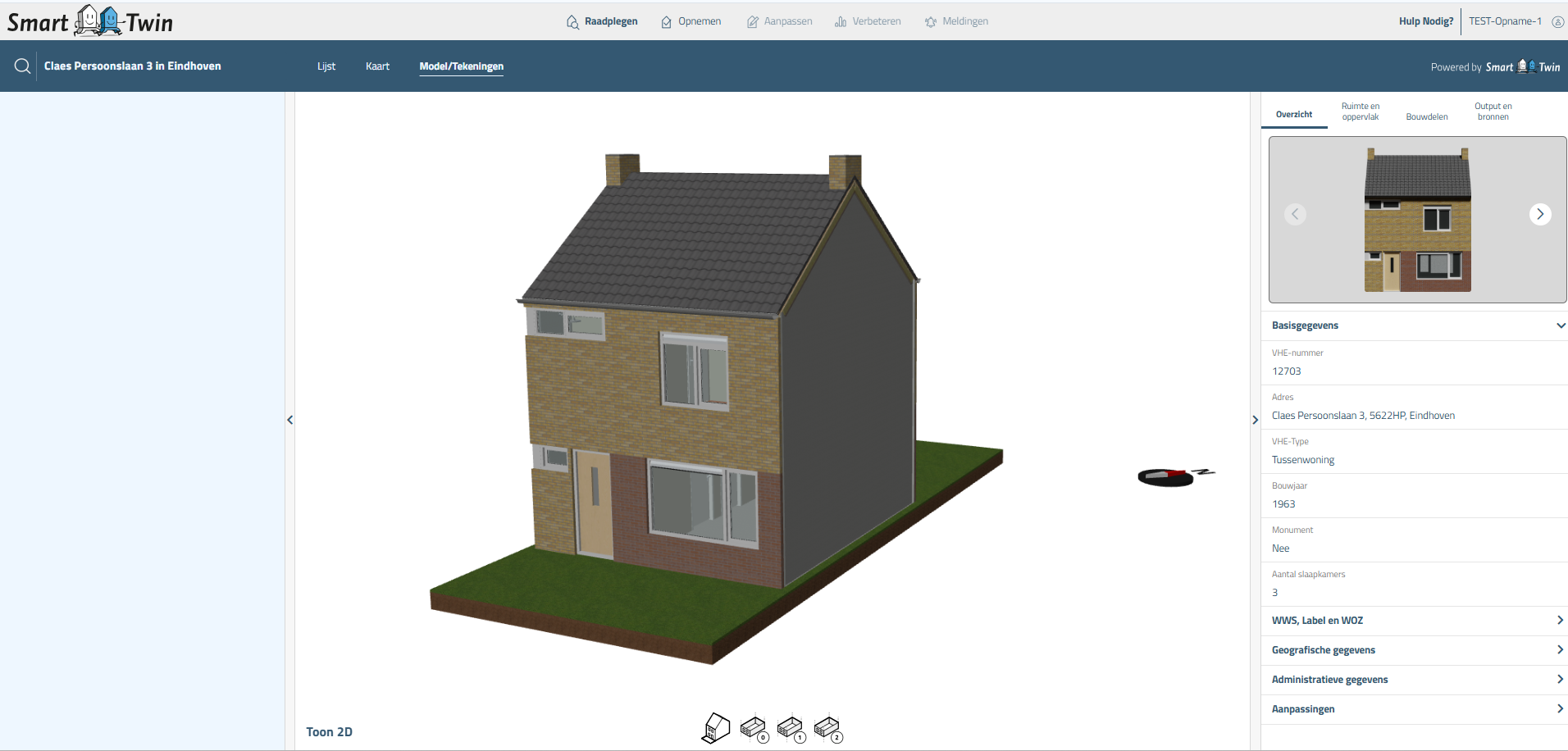The width and height of the screenshot is (1568, 751).
Task: Collapse the right details panel arrow
Action: 1255,420
